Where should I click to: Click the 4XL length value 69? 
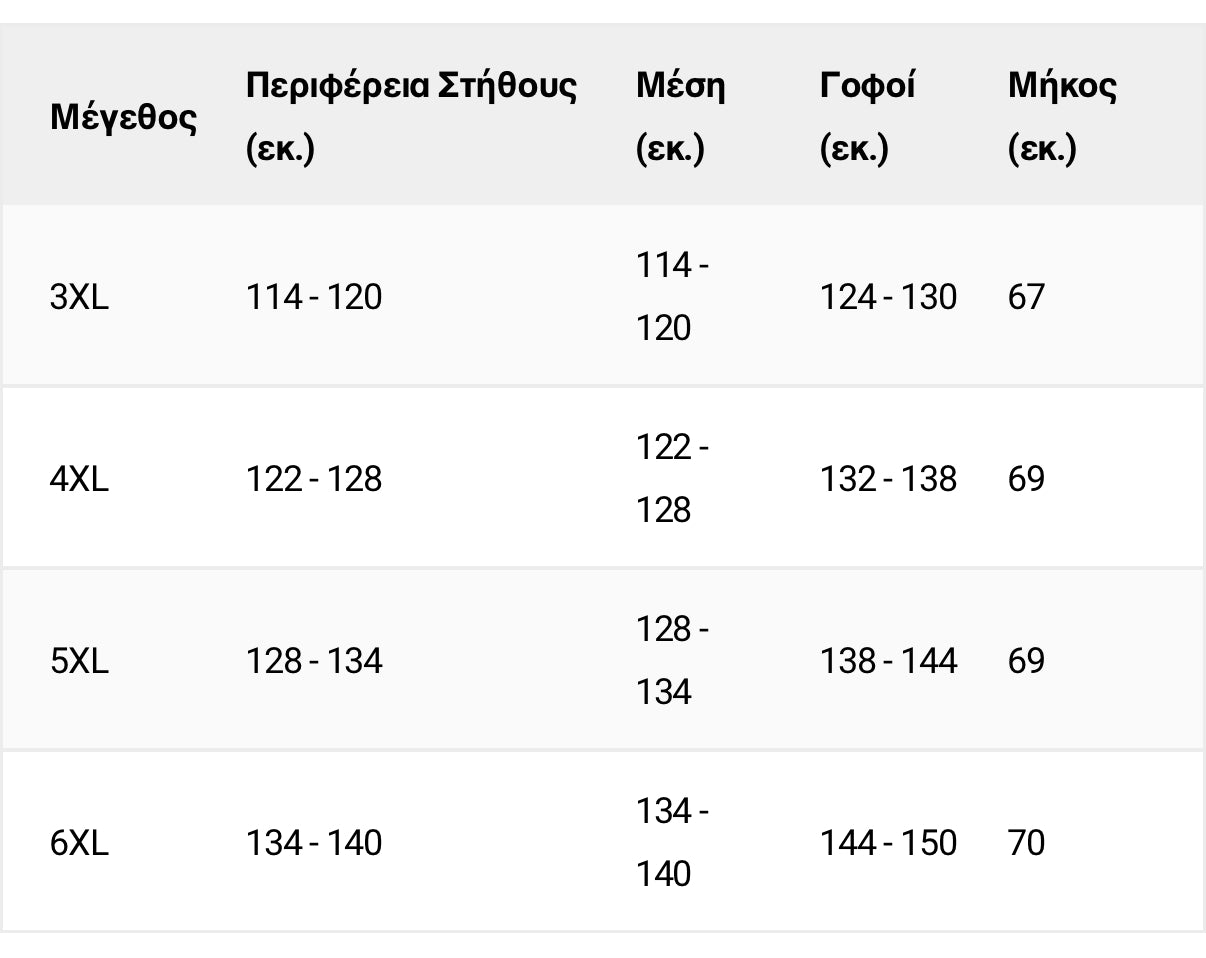1026,479
